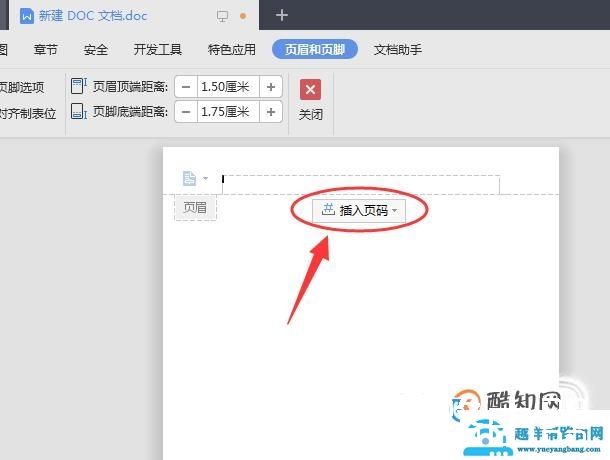Viewport: 610px width, 460px height.
Task: Expand the dropdown arrow next to the page icon
Action: point(206,179)
